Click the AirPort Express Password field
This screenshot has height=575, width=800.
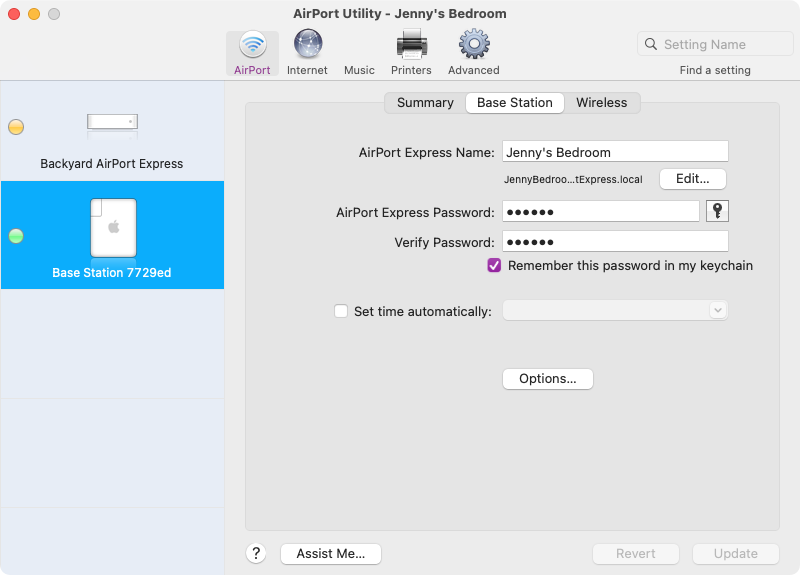[x=601, y=211]
